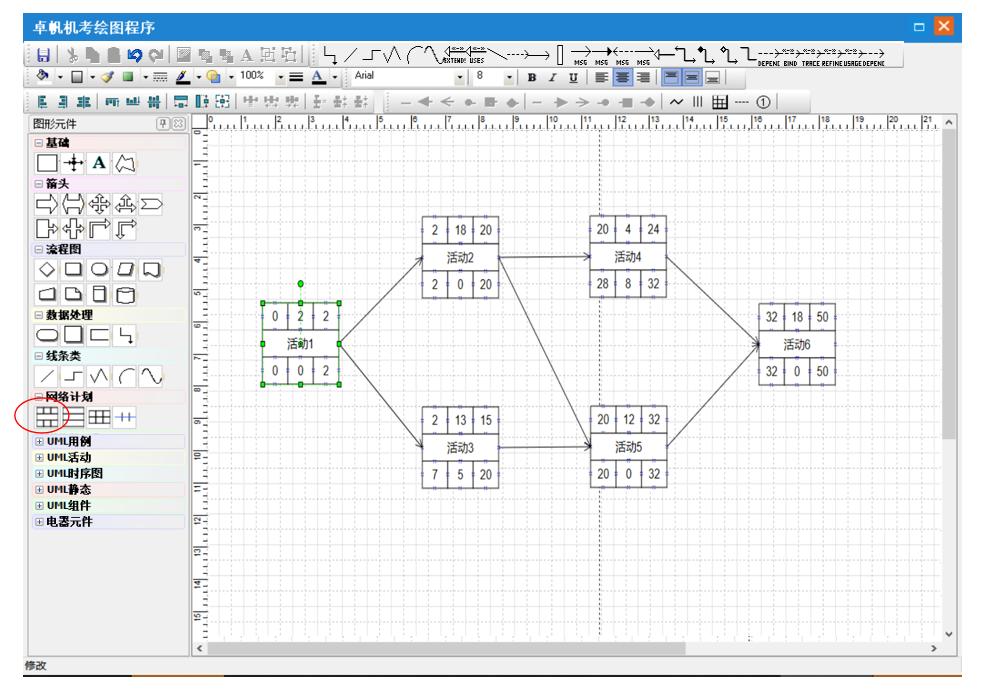
Task: Click the circled number 1 icon
Action: pyautogui.click(x=763, y=101)
